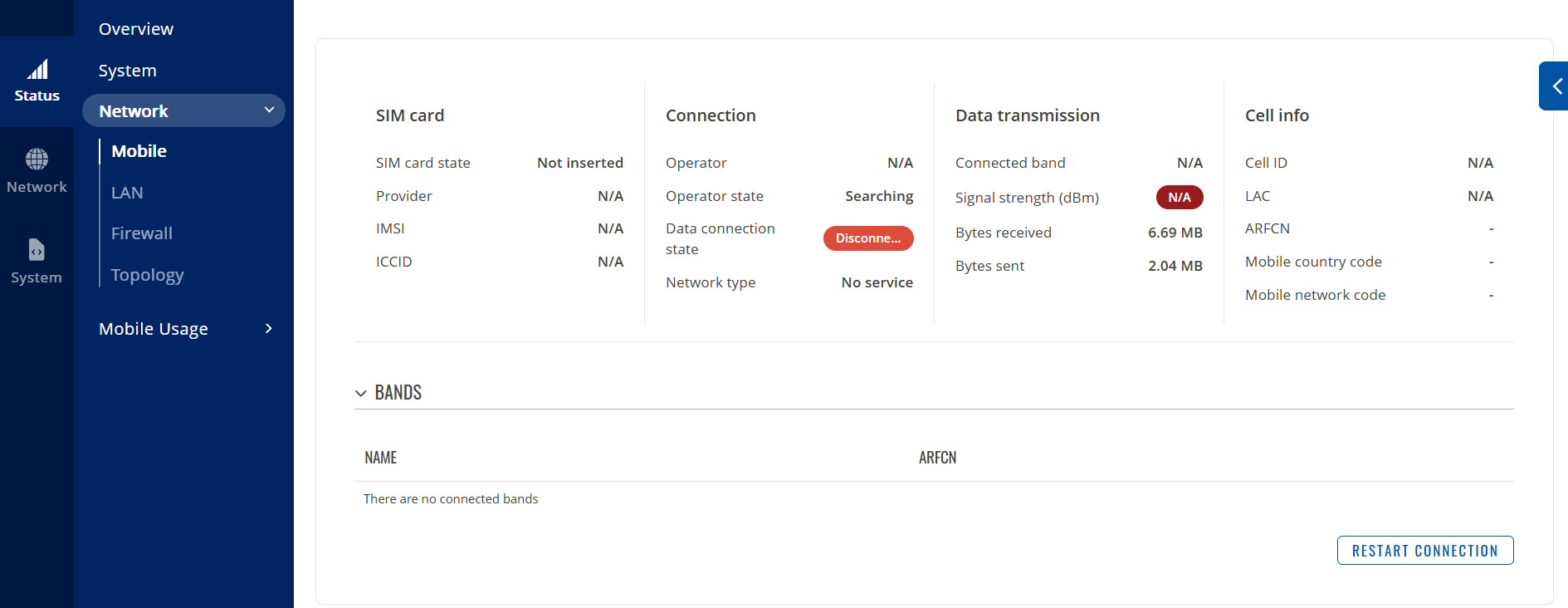Click the BANDS section title
1568x608 pixels.
[398, 393]
